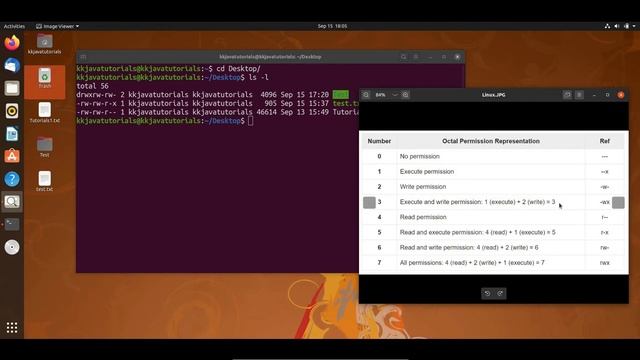The width and height of the screenshot is (640, 360).
Task: Click the 'All permissions' row text
Action: point(472,262)
